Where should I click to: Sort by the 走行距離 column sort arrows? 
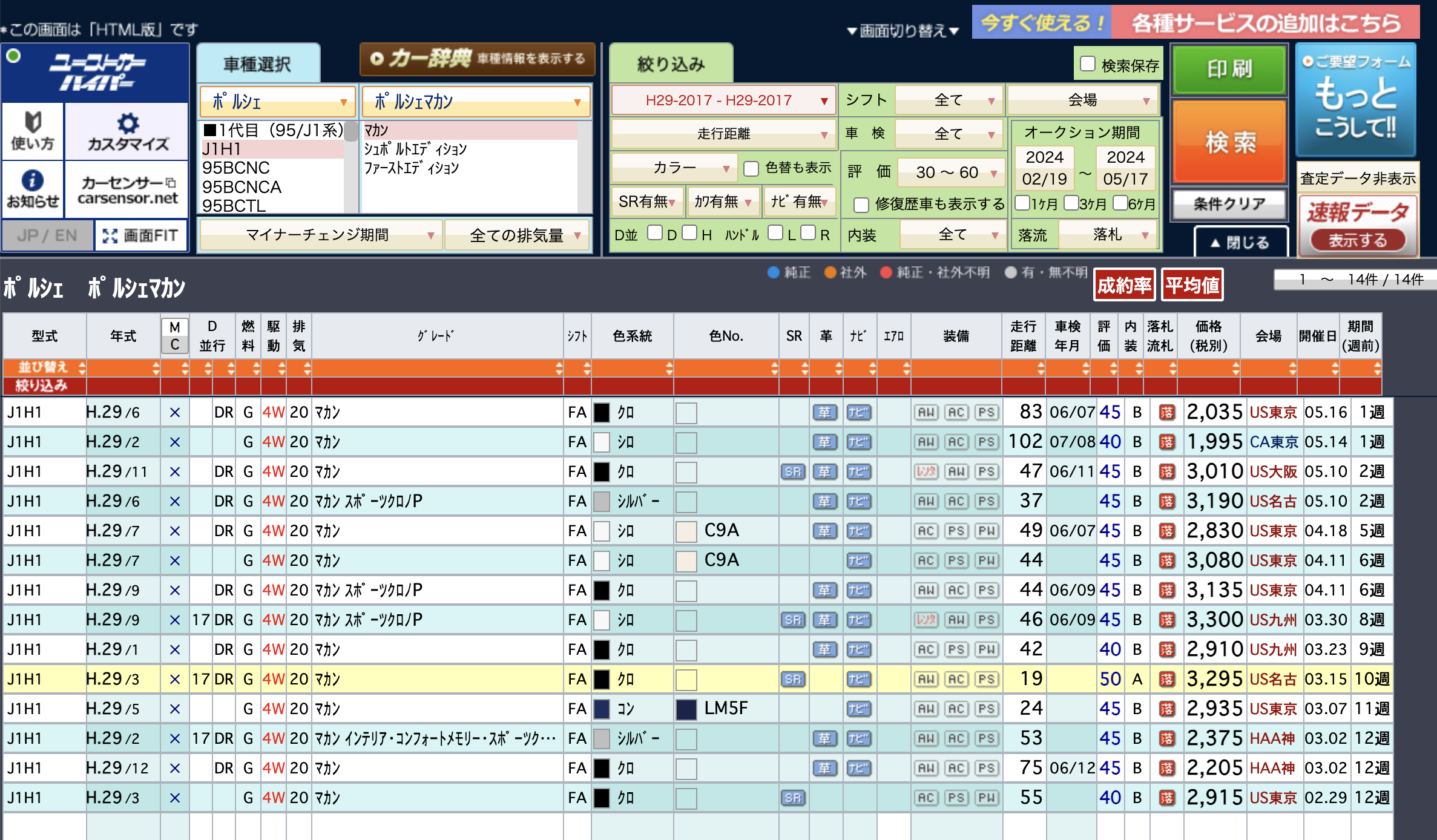1040,368
